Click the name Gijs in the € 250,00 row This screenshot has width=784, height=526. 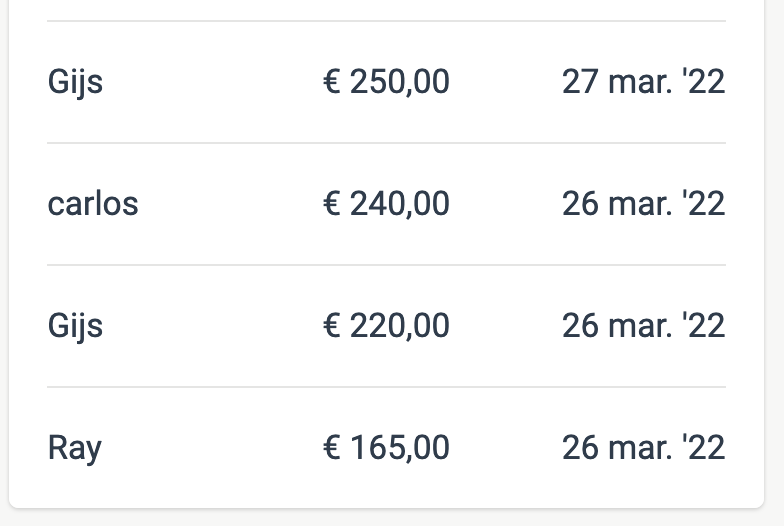coord(75,82)
